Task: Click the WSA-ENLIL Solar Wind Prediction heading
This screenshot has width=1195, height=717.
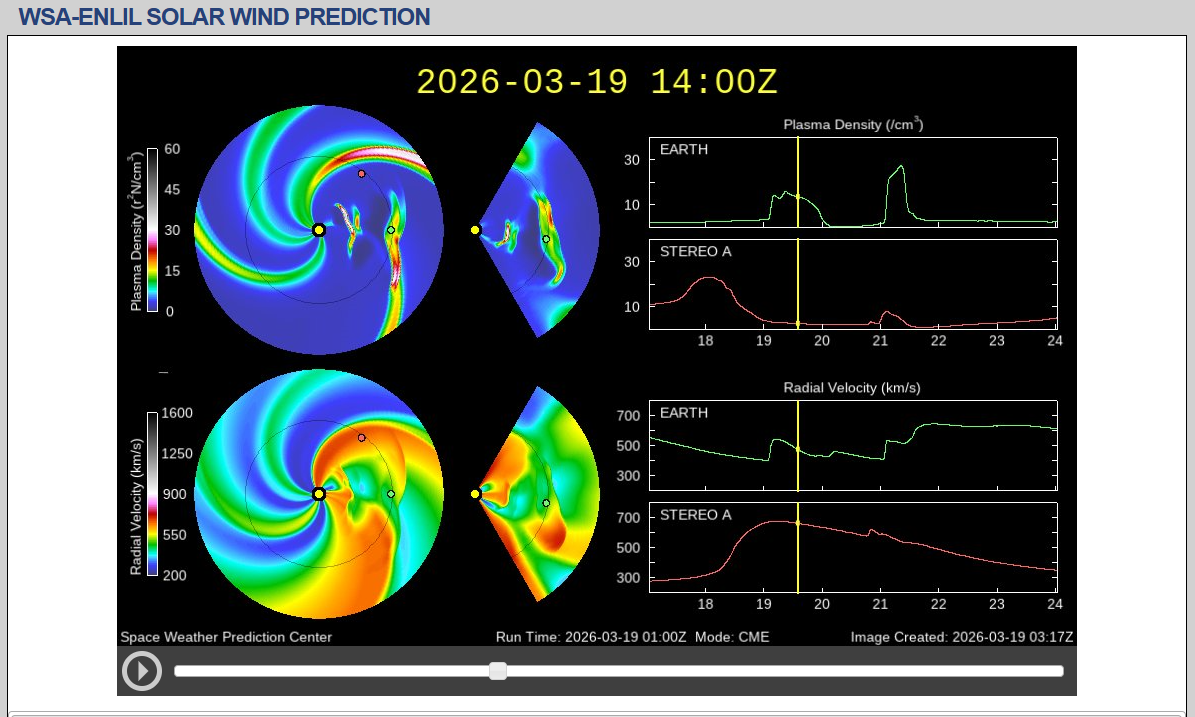Action: click(x=224, y=17)
